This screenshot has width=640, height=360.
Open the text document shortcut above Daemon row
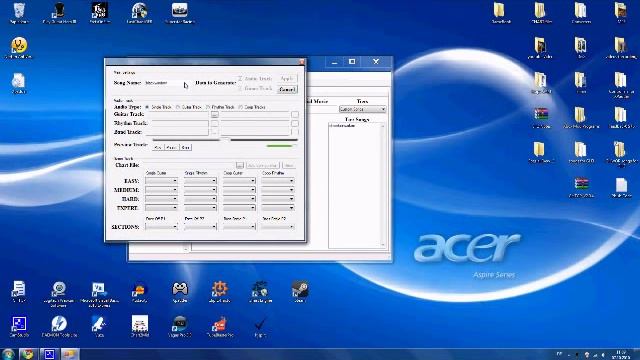18,291
